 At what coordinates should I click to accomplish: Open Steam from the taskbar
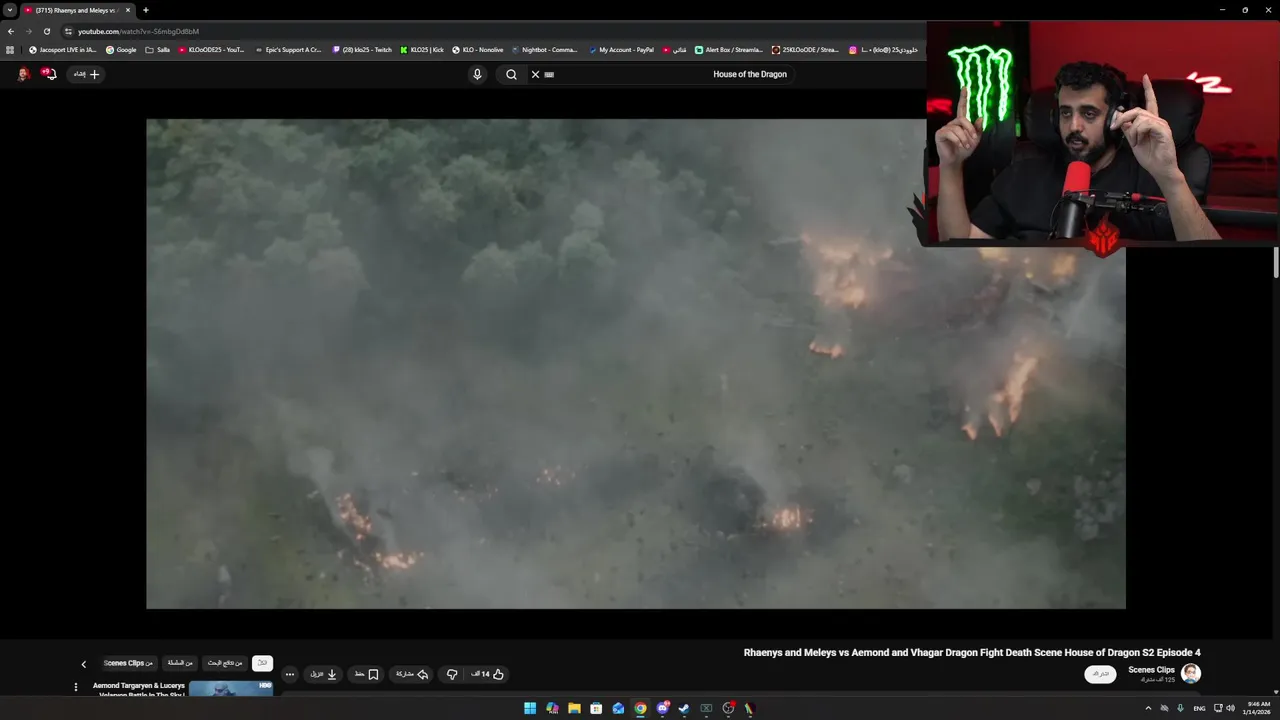click(684, 708)
